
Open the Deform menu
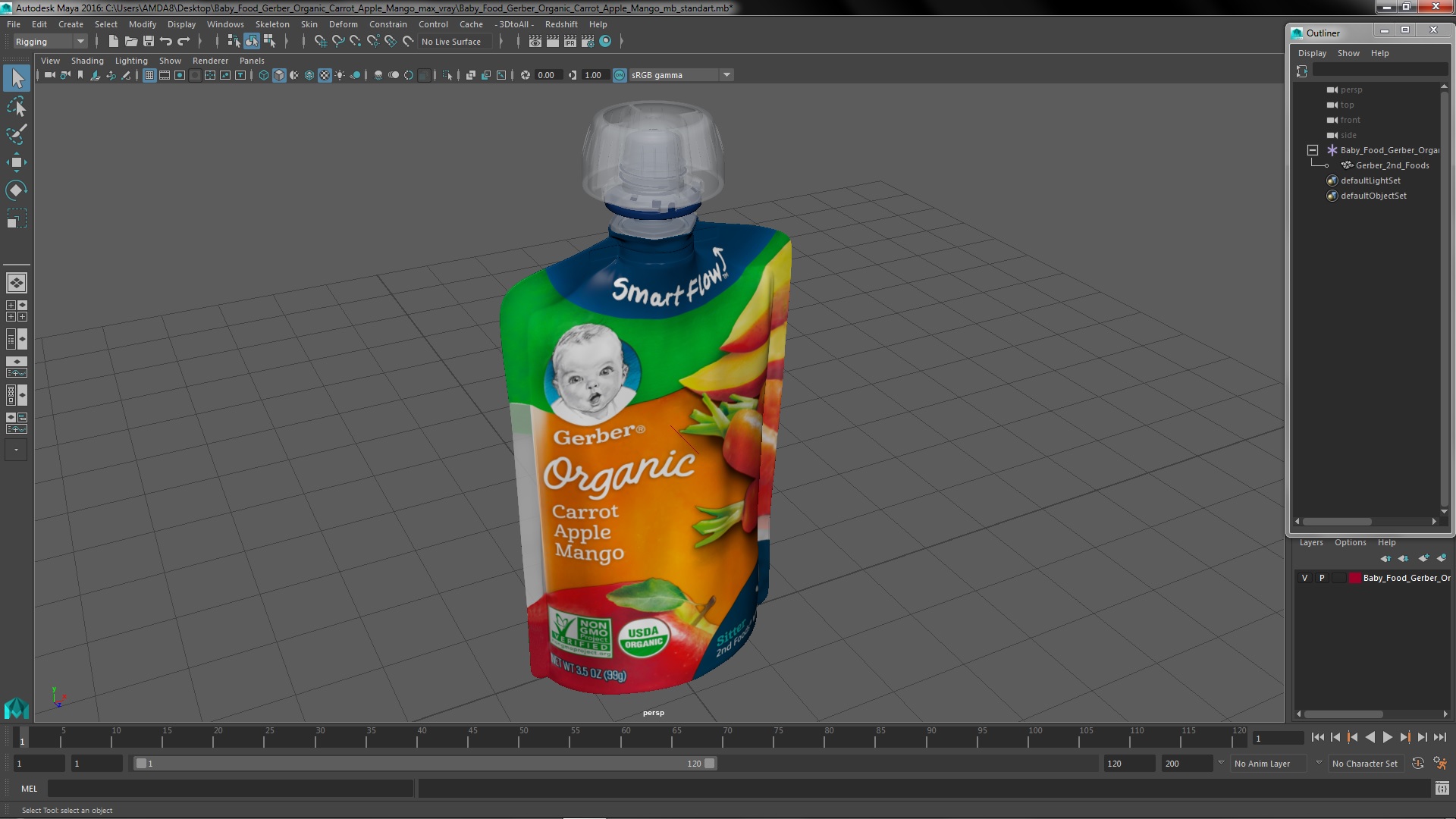click(x=343, y=24)
